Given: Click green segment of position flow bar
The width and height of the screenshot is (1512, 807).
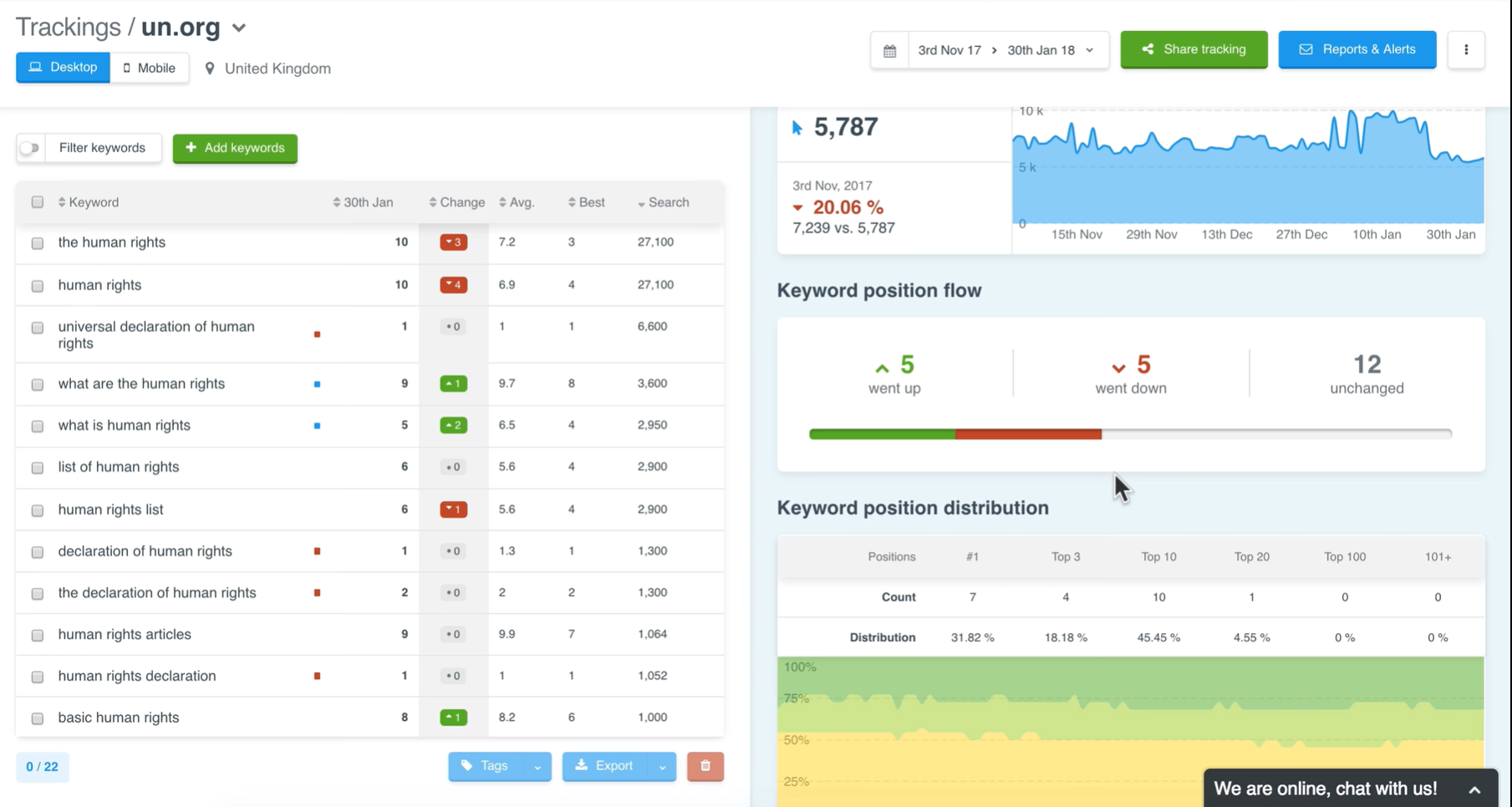Looking at the screenshot, I should coord(883,434).
